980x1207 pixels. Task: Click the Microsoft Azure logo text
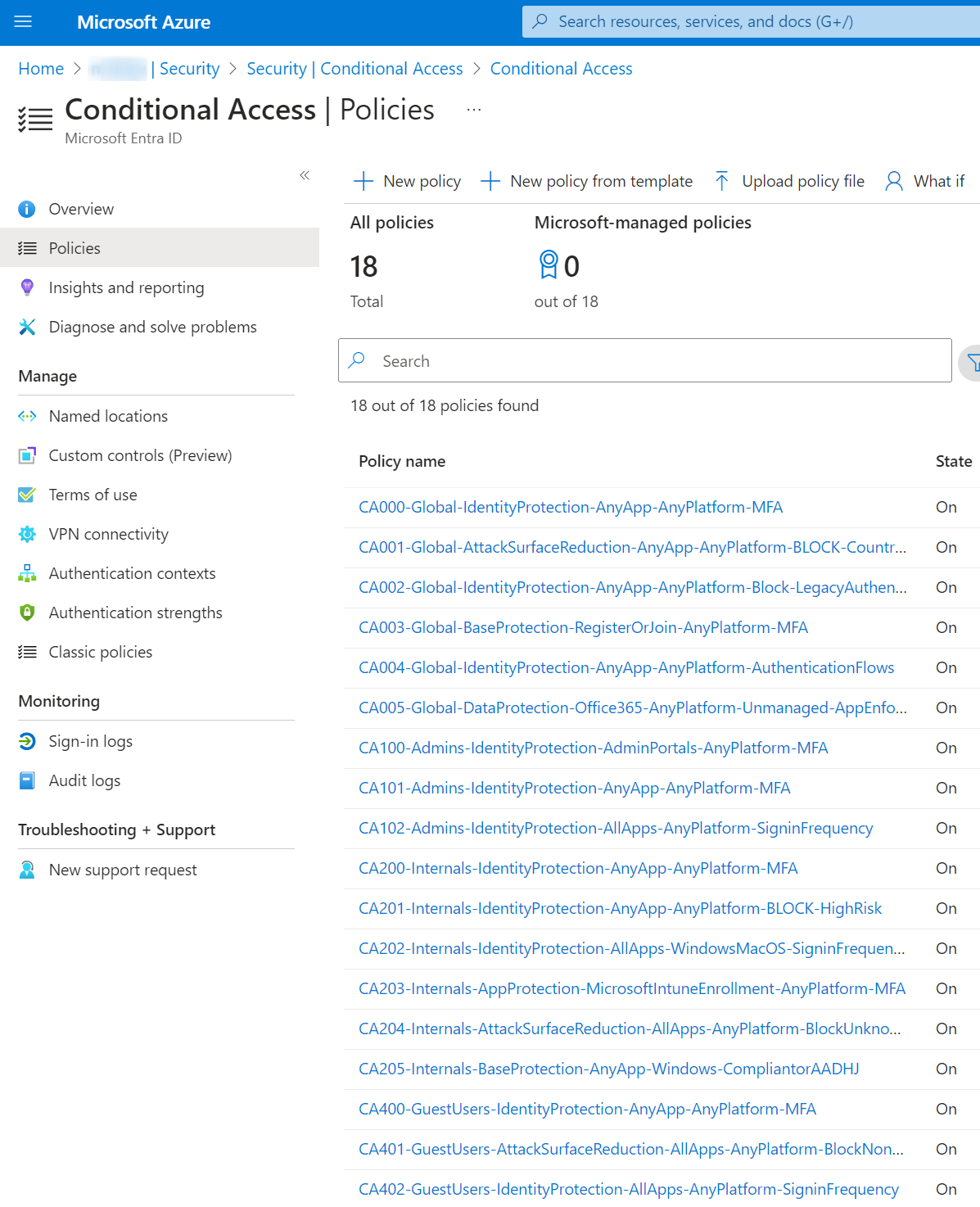pos(144,22)
